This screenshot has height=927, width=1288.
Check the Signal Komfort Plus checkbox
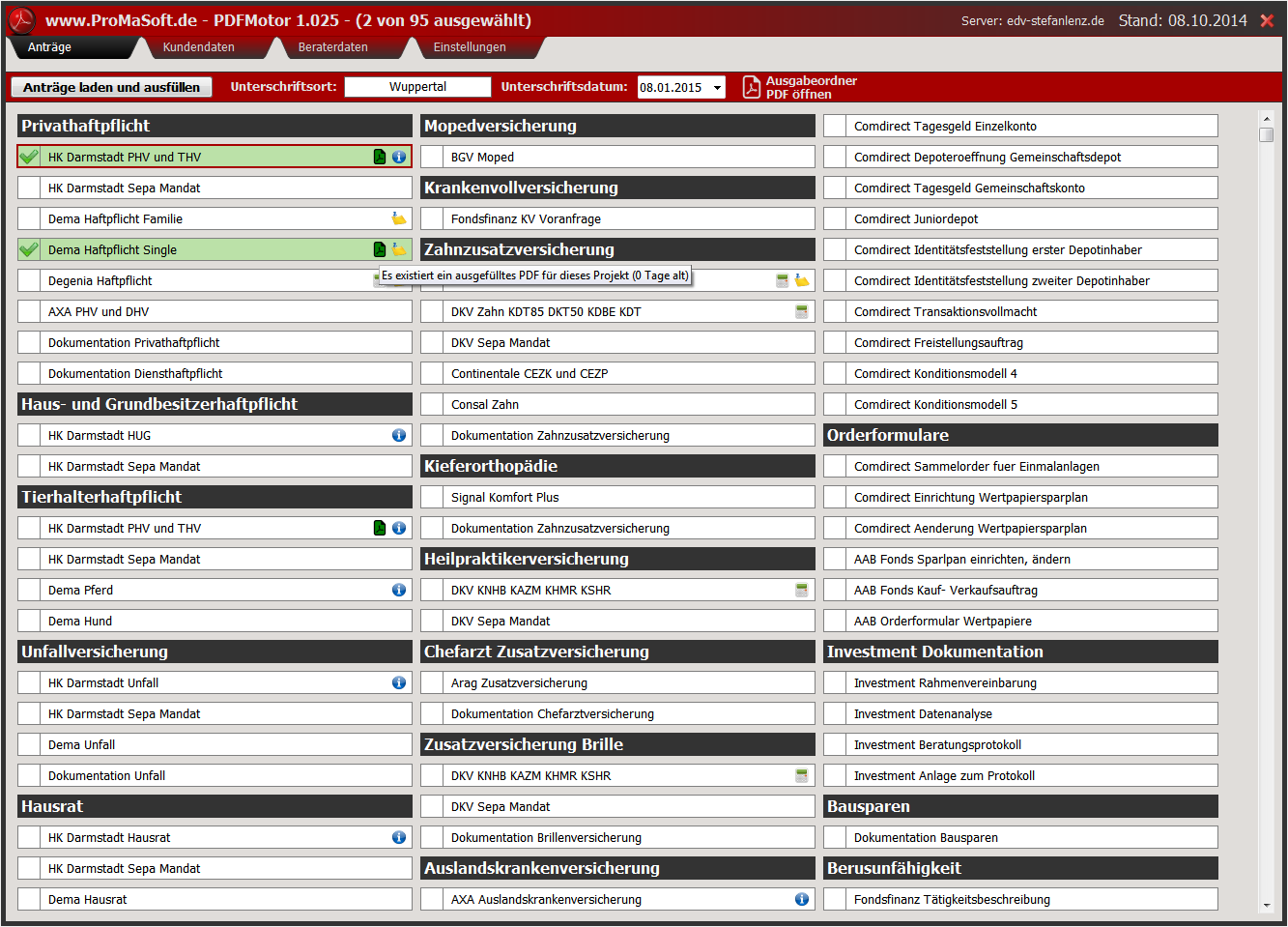click(432, 497)
